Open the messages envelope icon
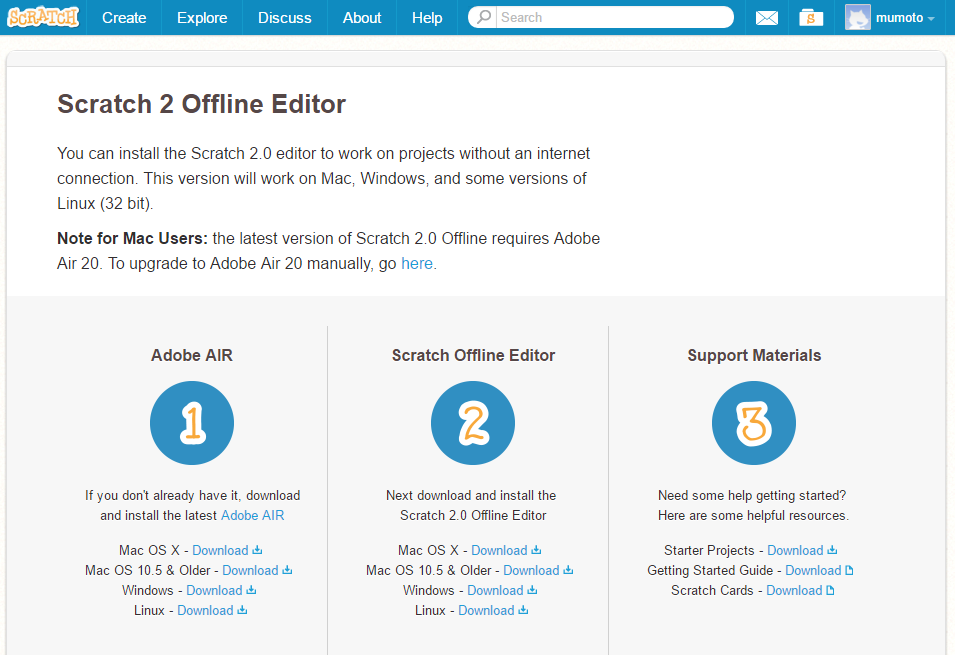The height and width of the screenshot is (655, 955). click(766, 18)
